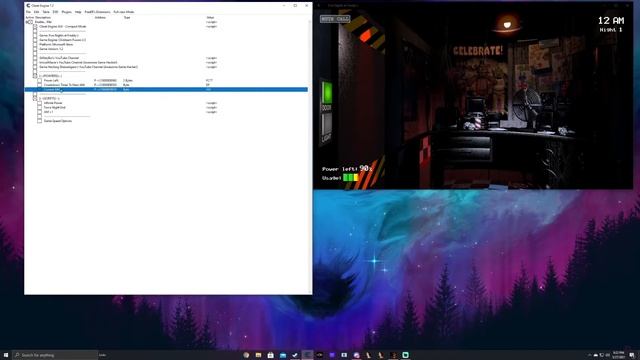640x360 pixels.
Task: Tick the Power Left entry checkbox
Action: [x=40, y=80]
